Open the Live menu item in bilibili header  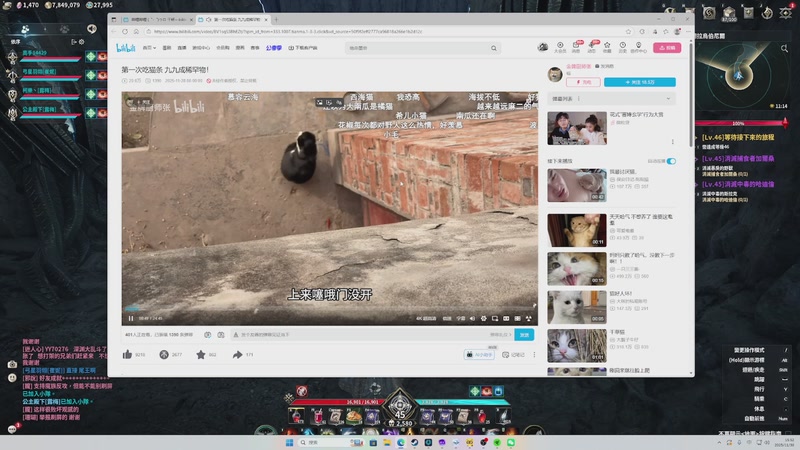point(182,48)
